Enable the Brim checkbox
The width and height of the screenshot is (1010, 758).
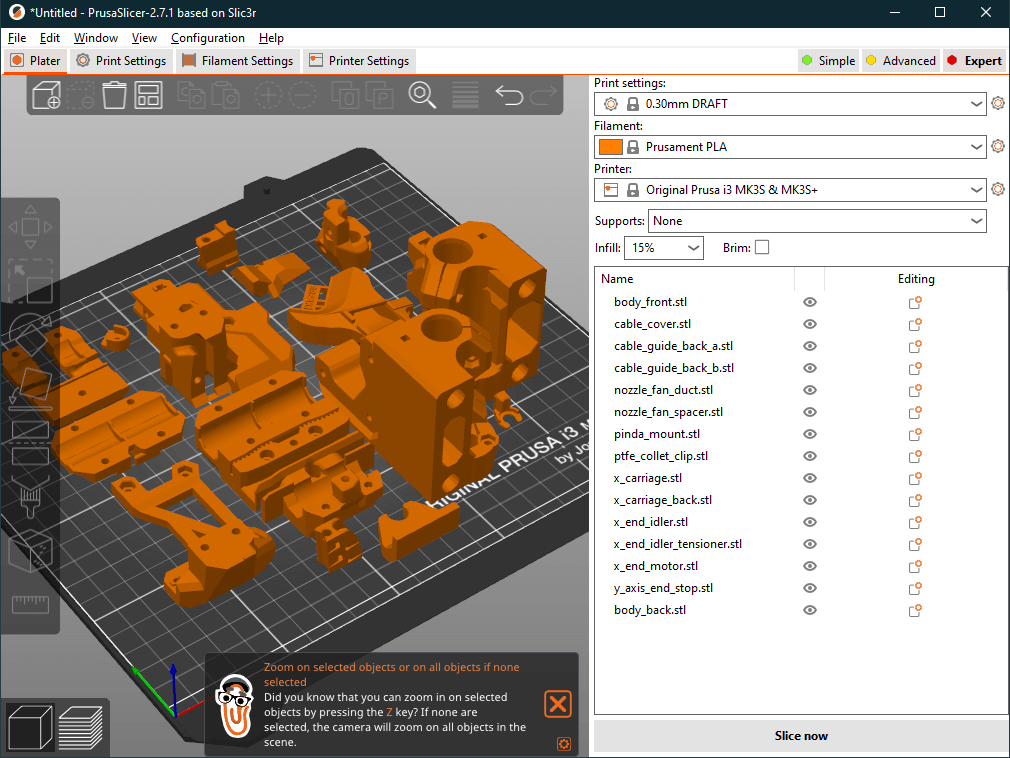coord(762,247)
